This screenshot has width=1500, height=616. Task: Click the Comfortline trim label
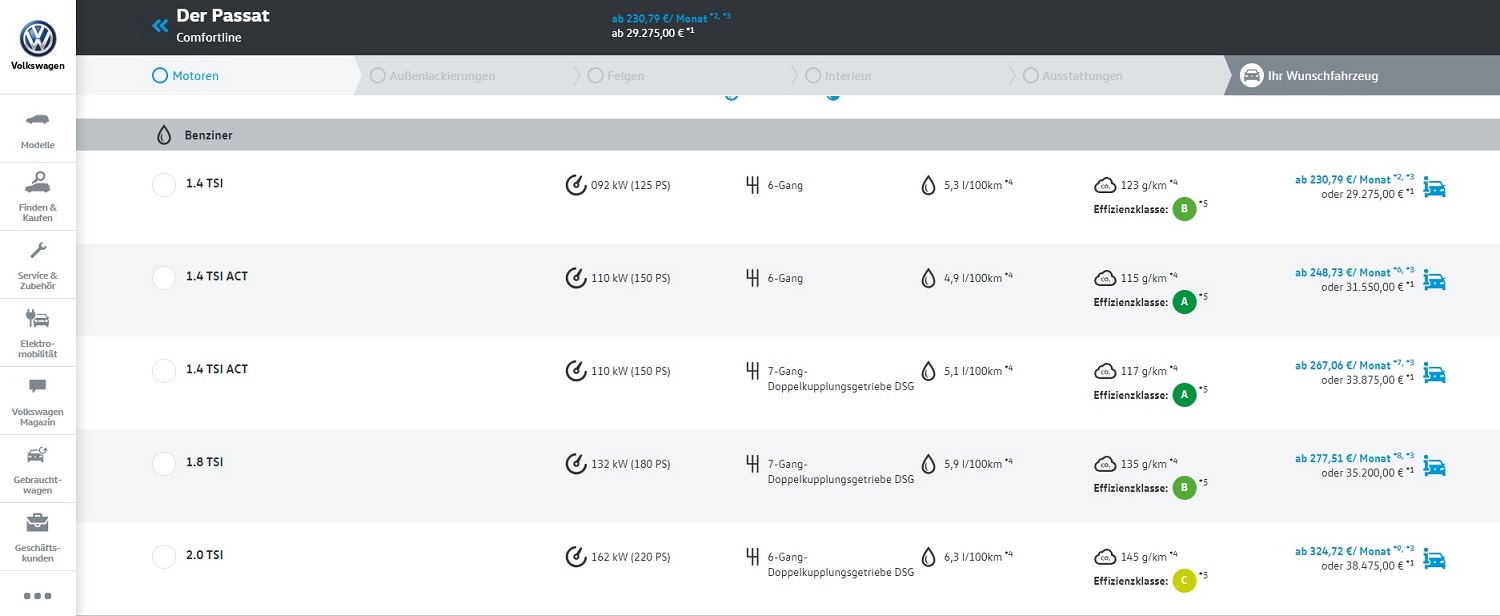209,38
